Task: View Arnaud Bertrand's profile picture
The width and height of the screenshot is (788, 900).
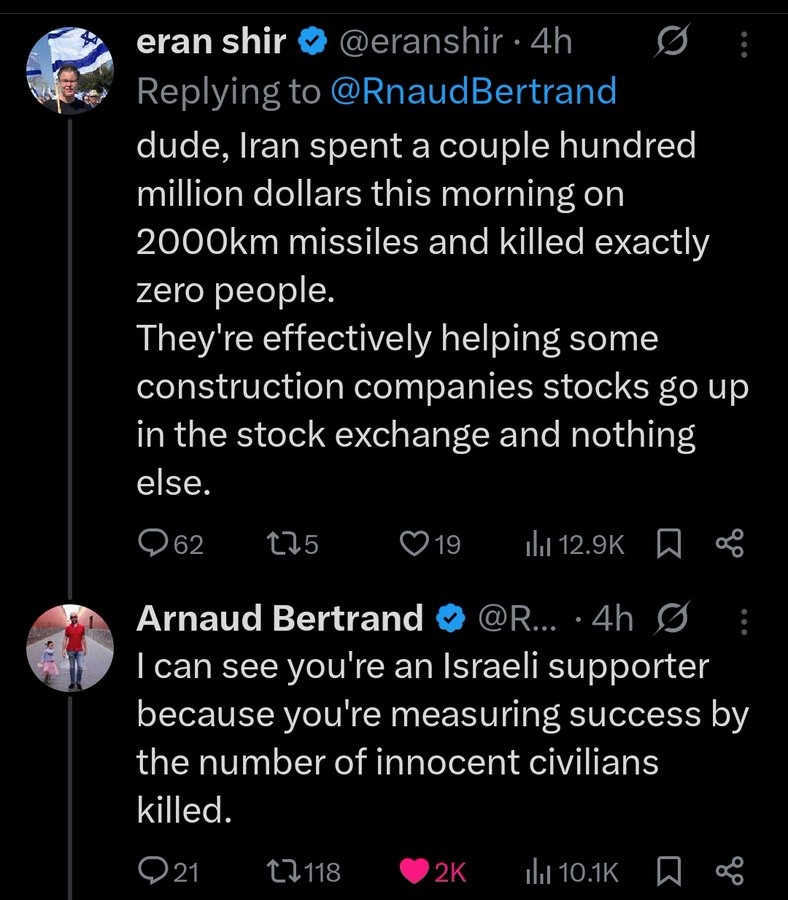Action: tap(65, 648)
